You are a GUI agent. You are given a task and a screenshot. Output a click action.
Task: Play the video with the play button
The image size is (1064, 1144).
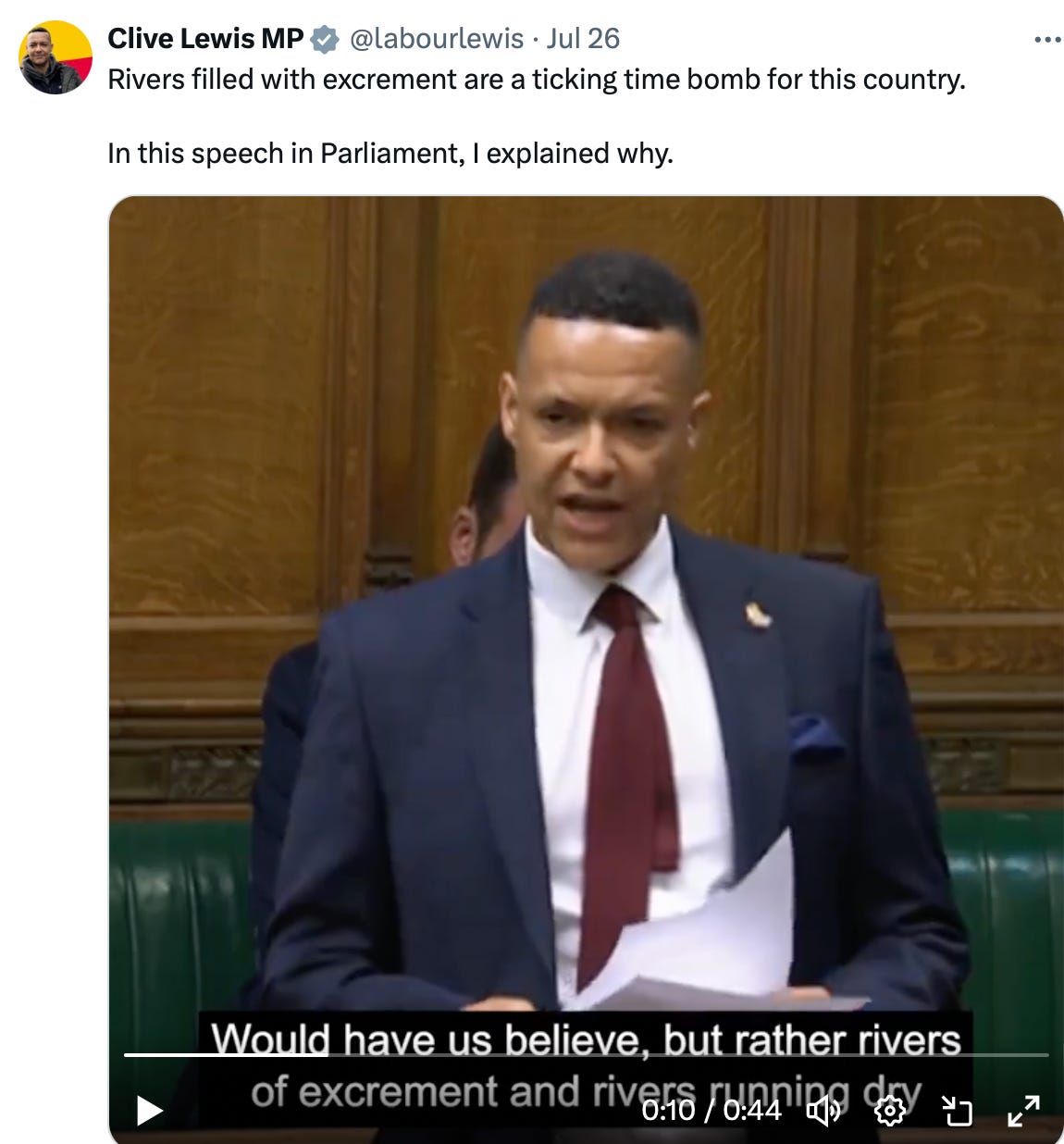[149, 1110]
